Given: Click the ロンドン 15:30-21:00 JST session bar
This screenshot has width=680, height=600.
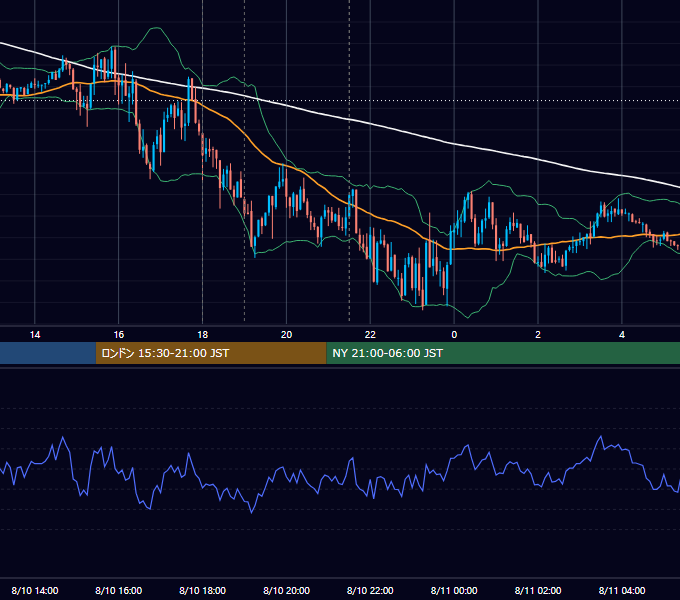Looking at the screenshot, I should click(x=211, y=353).
